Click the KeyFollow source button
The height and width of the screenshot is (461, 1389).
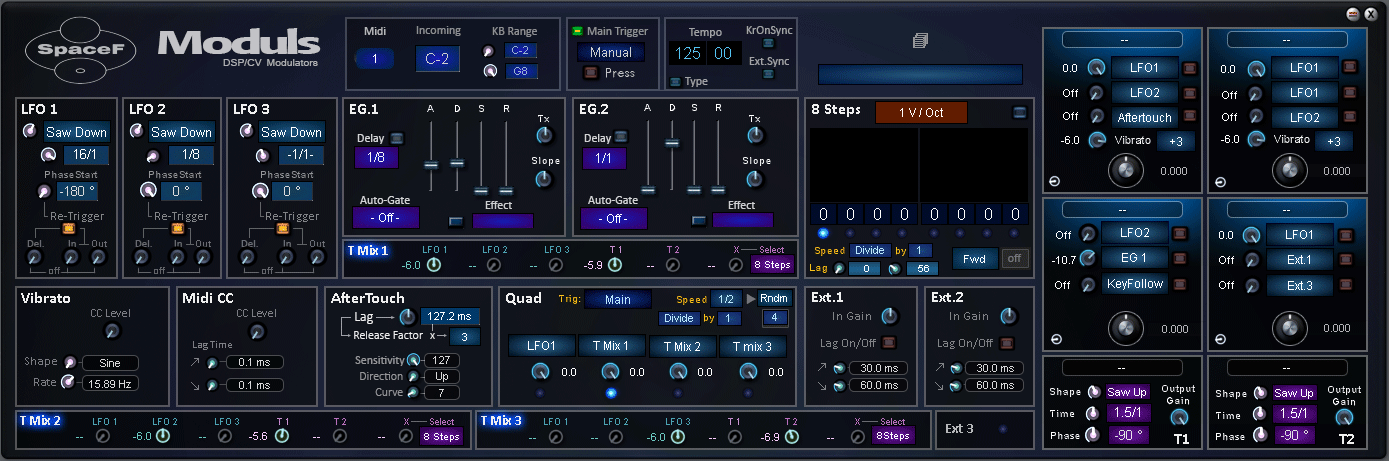(x=1135, y=284)
